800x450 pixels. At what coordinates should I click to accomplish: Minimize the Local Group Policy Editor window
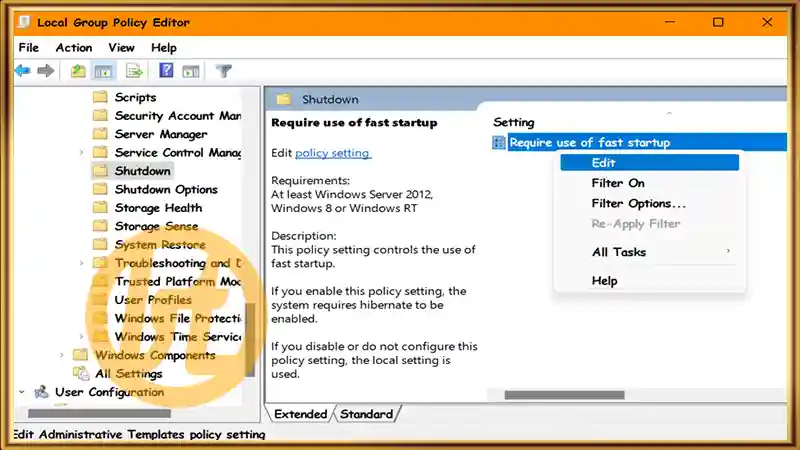click(670, 22)
